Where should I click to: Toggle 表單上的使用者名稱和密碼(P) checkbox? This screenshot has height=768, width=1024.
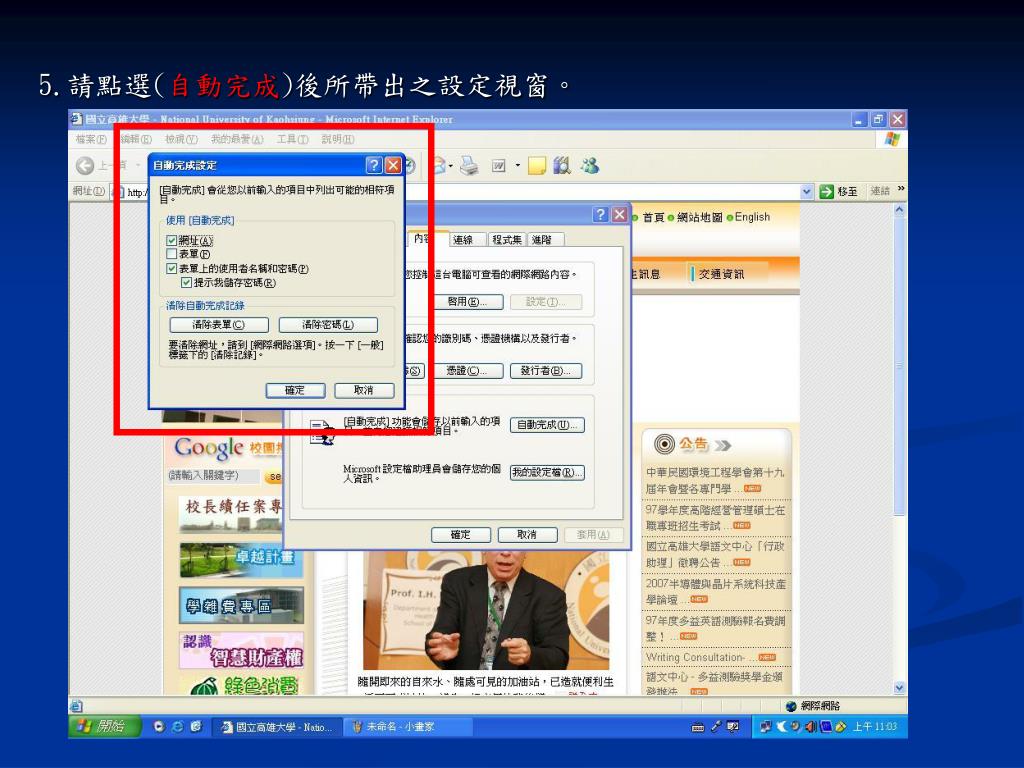pos(172,268)
